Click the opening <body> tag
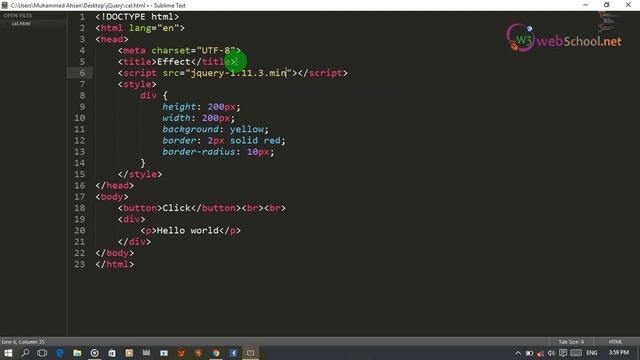640x360 pixels. click(112, 197)
